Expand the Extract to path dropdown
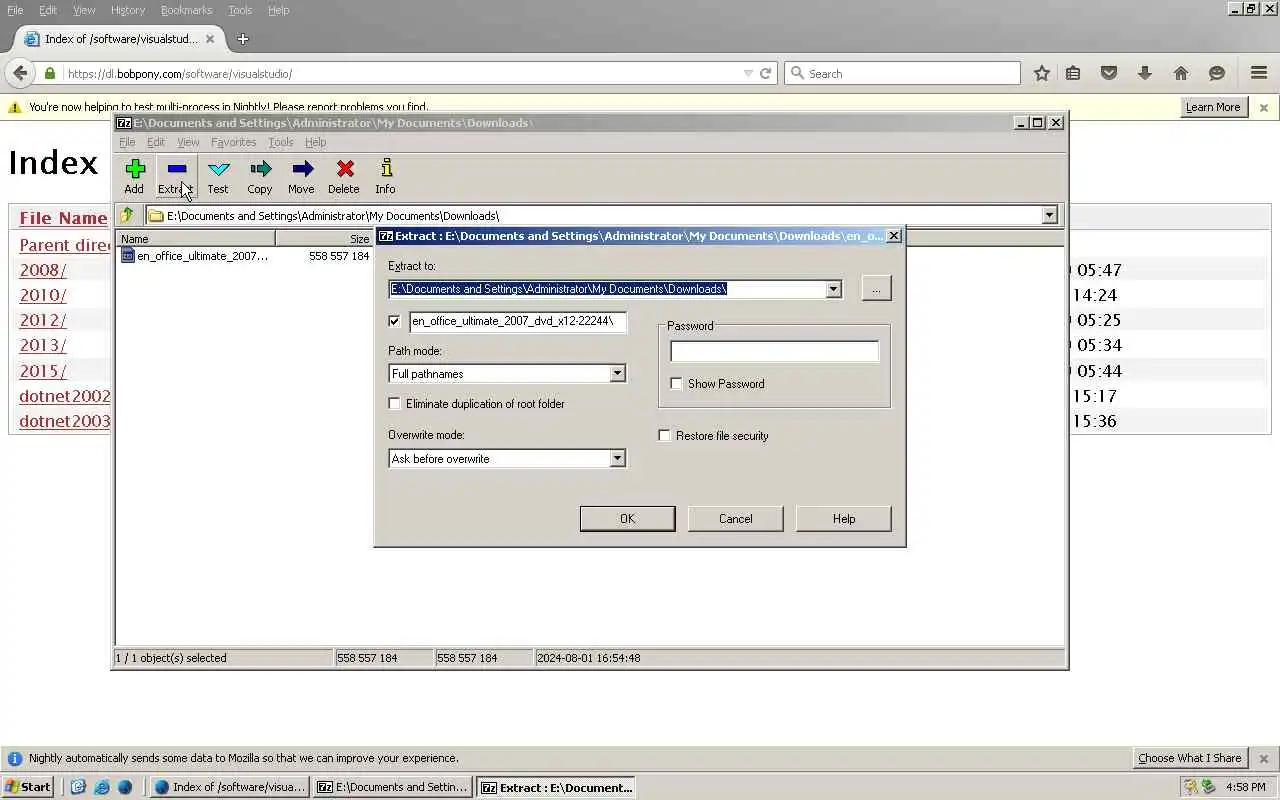The height and width of the screenshot is (800, 1280). pos(833,289)
